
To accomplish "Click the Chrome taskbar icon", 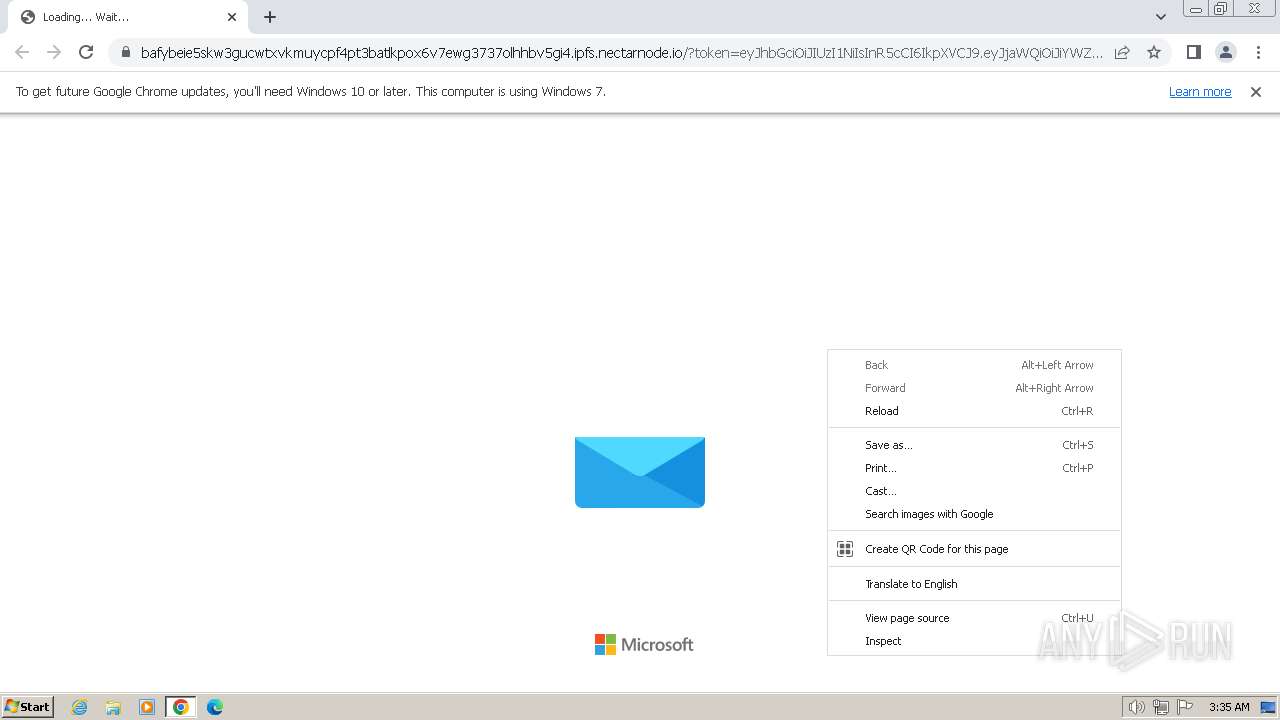I will pos(181,707).
